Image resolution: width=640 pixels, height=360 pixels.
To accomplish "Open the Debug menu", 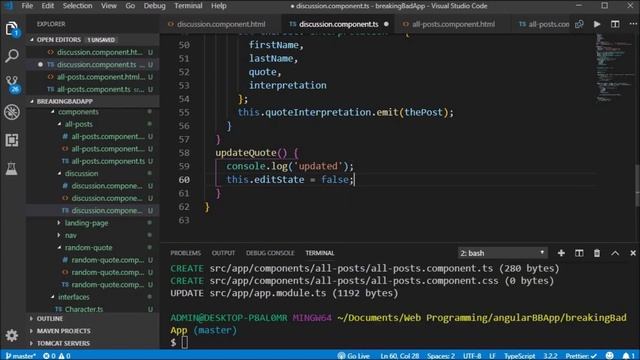I will coord(154,6).
